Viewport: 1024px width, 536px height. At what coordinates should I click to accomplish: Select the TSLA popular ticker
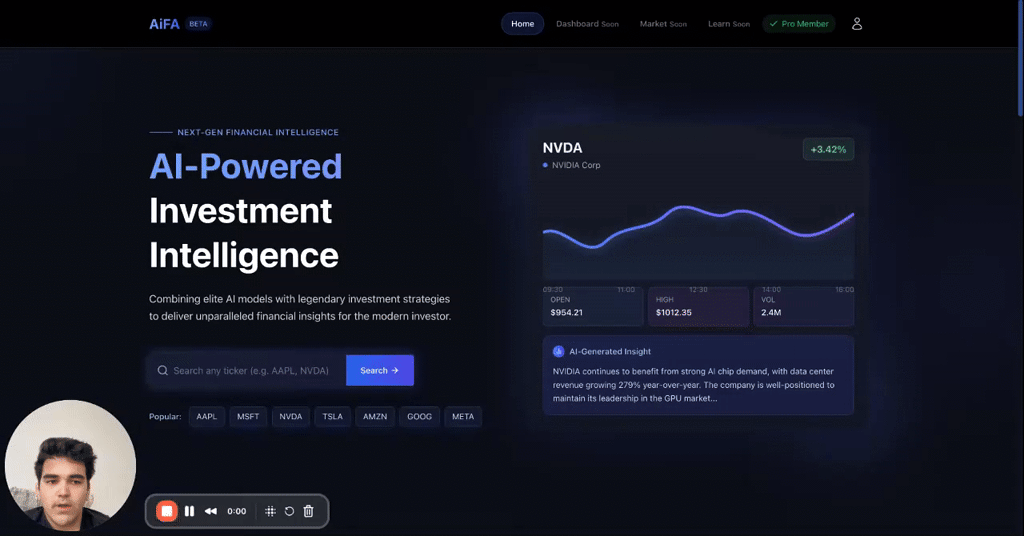point(332,417)
